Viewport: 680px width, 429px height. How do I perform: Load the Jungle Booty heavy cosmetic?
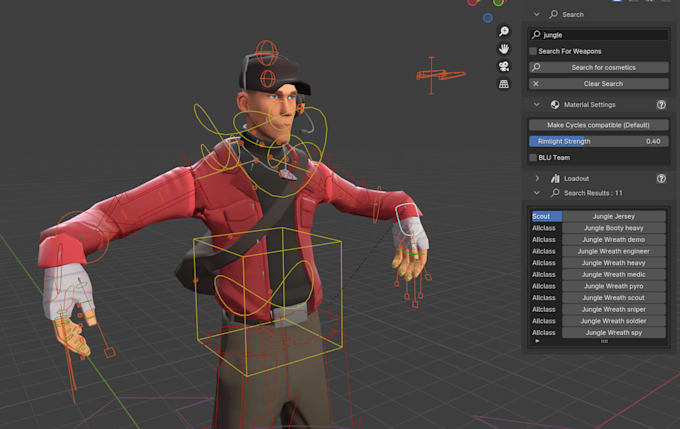coord(614,228)
